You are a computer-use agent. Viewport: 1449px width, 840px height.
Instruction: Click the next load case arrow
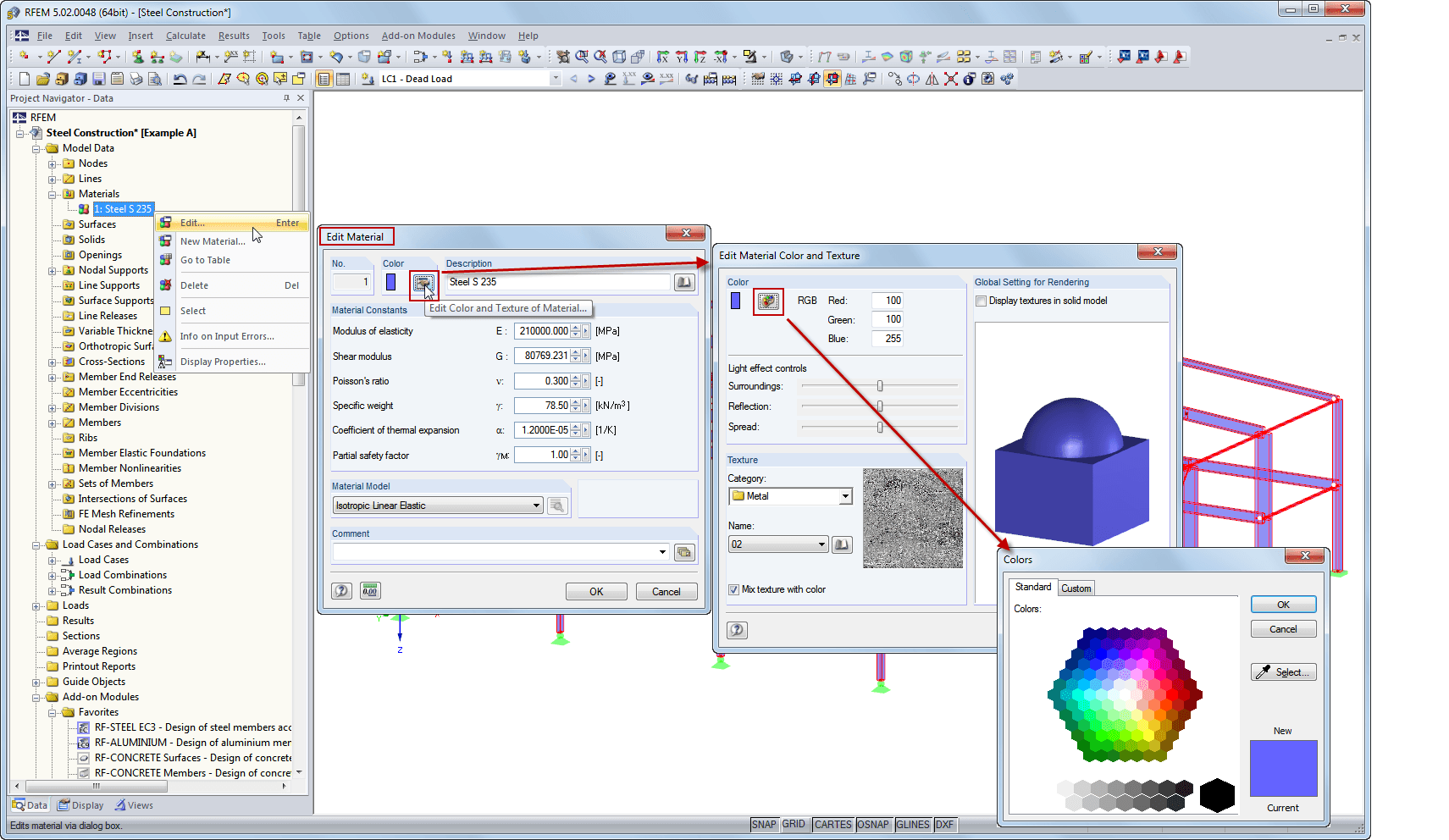tap(591, 79)
